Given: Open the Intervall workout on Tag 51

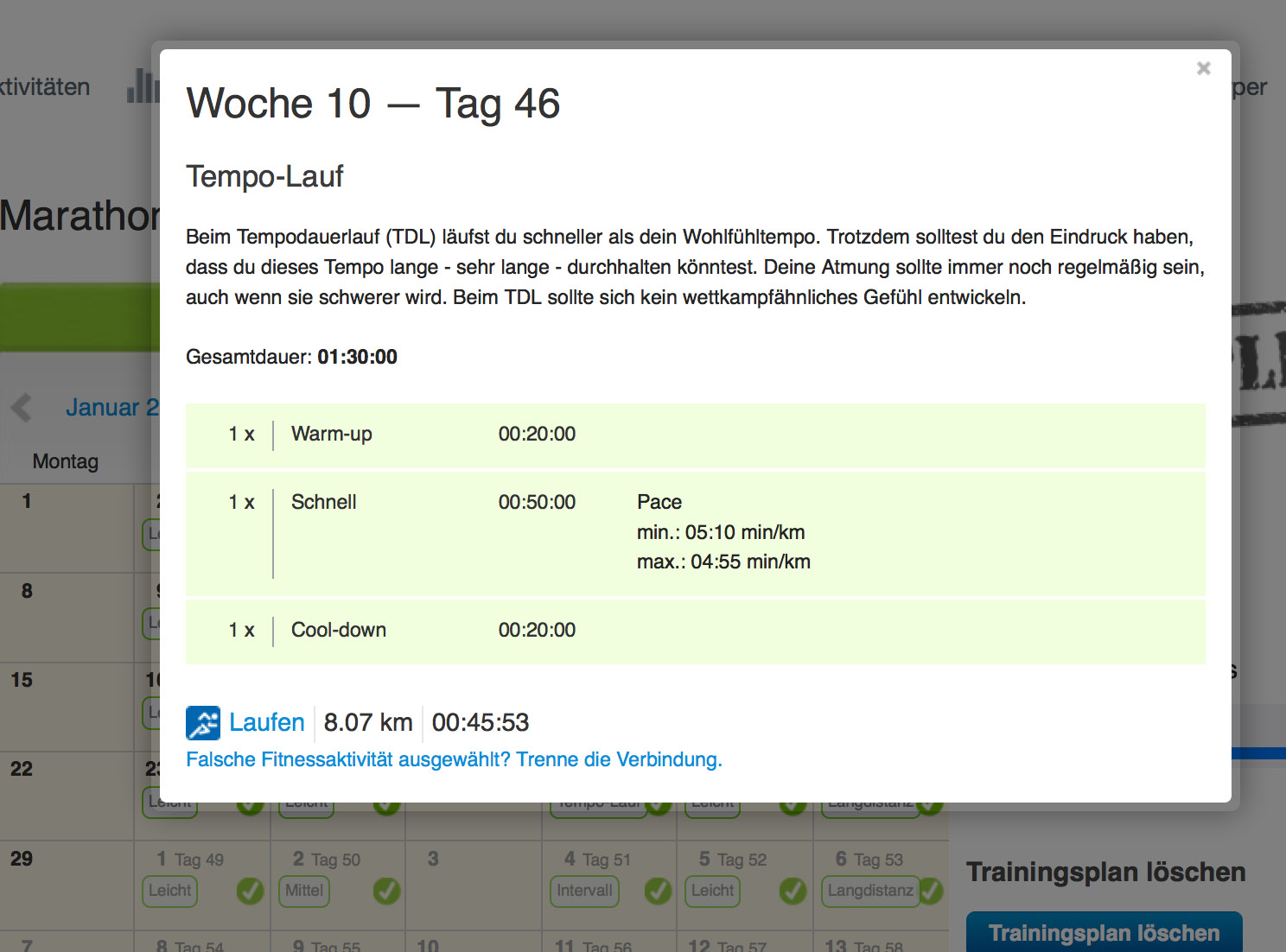Looking at the screenshot, I should [584, 891].
